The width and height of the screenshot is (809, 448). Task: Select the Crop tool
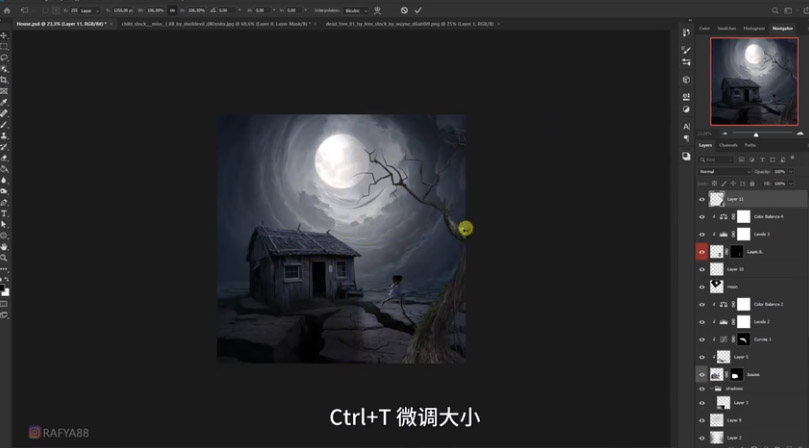[x=4, y=80]
